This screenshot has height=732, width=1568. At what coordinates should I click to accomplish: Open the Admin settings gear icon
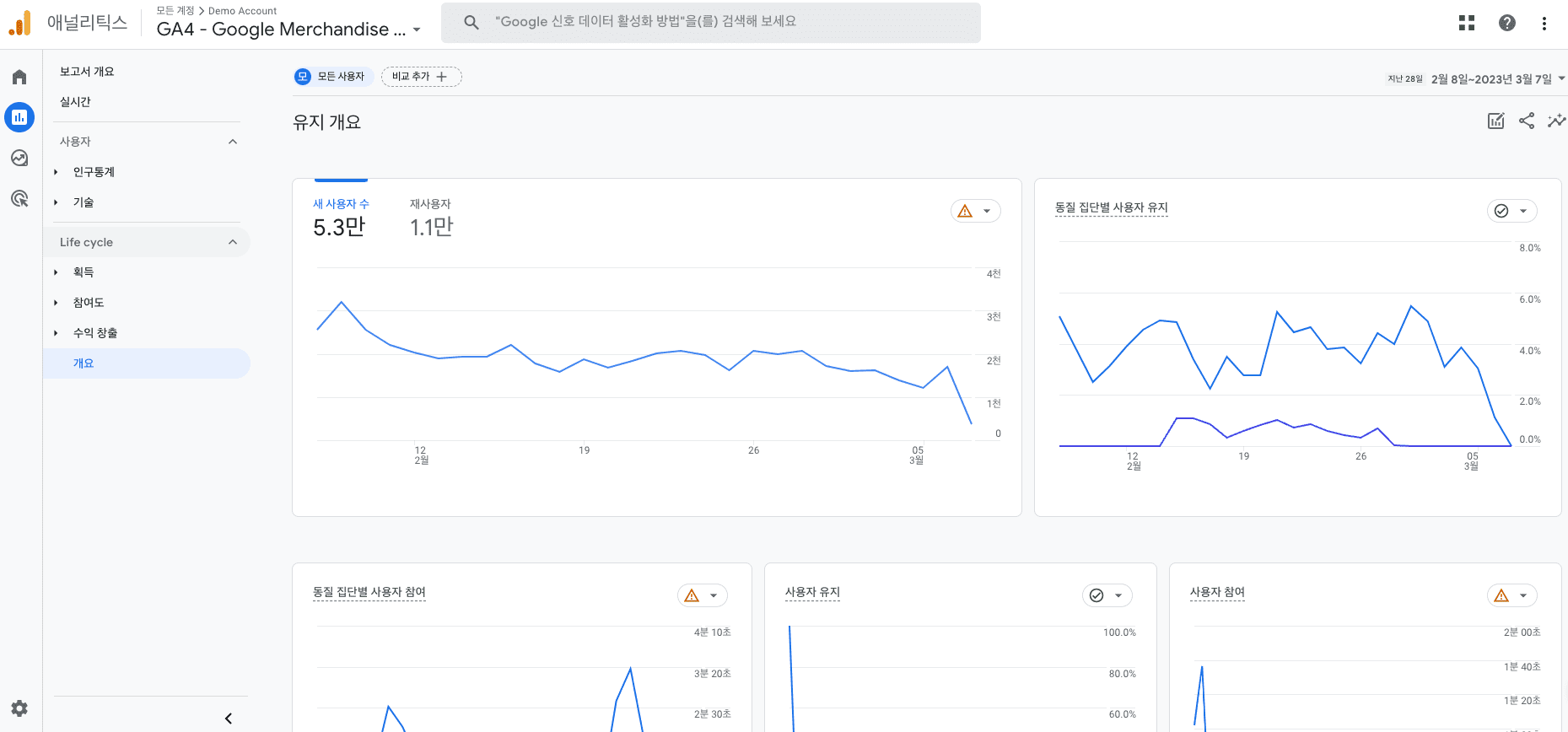coord(19,708)
